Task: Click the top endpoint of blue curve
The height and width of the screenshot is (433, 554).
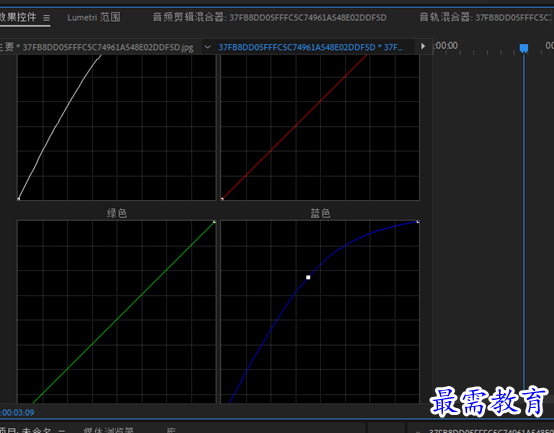Action: pos(418,221)
